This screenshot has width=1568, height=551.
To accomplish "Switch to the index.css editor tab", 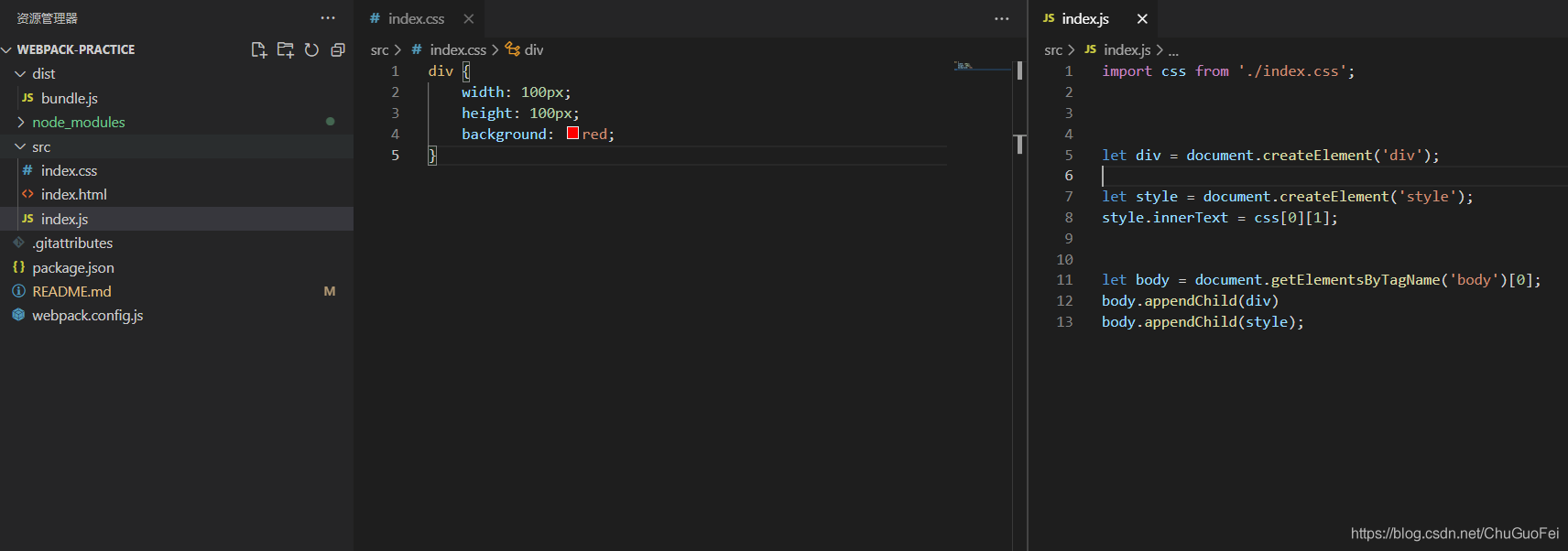I will 419,18.
